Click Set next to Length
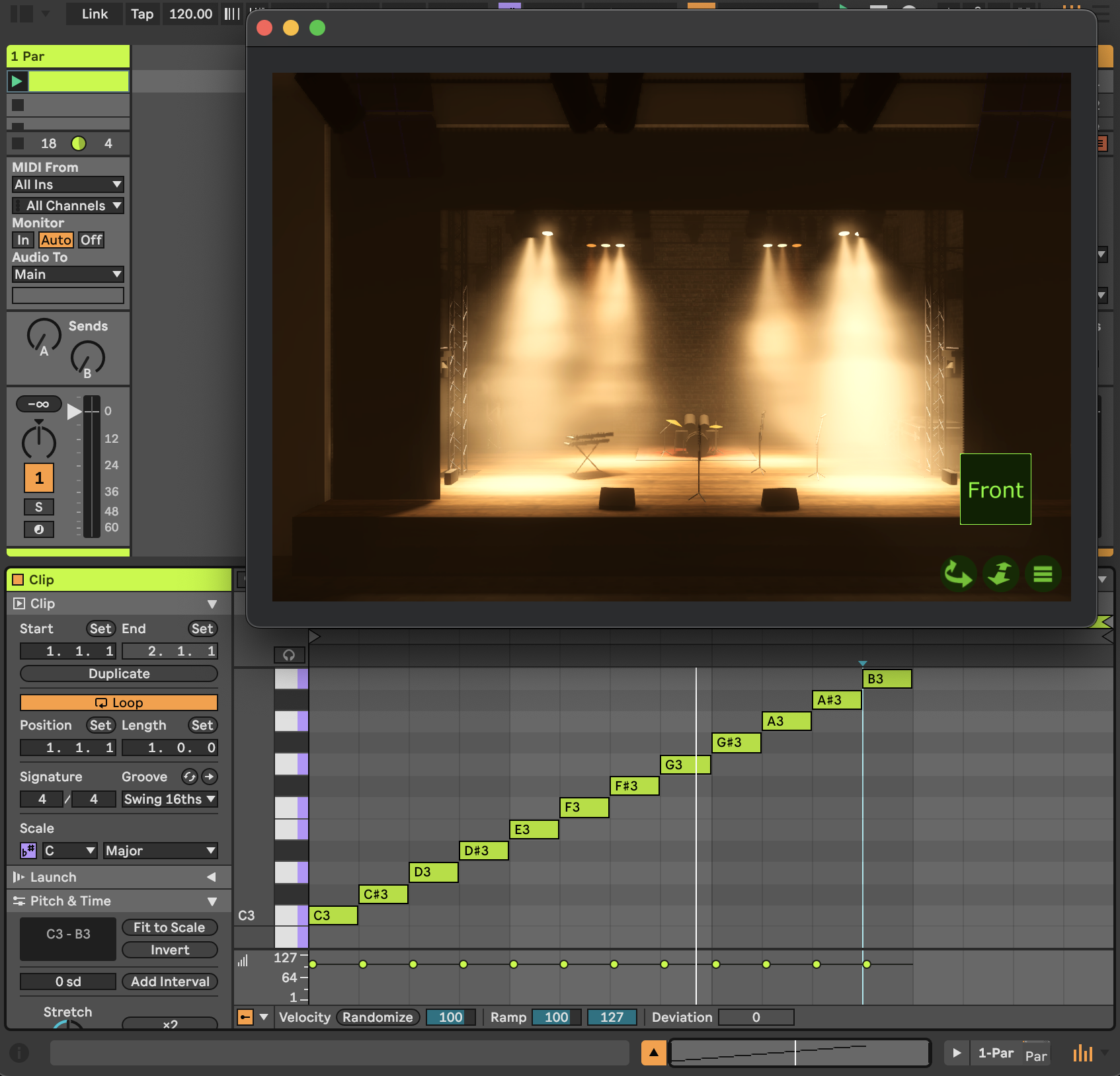 [x=202, y=725]
